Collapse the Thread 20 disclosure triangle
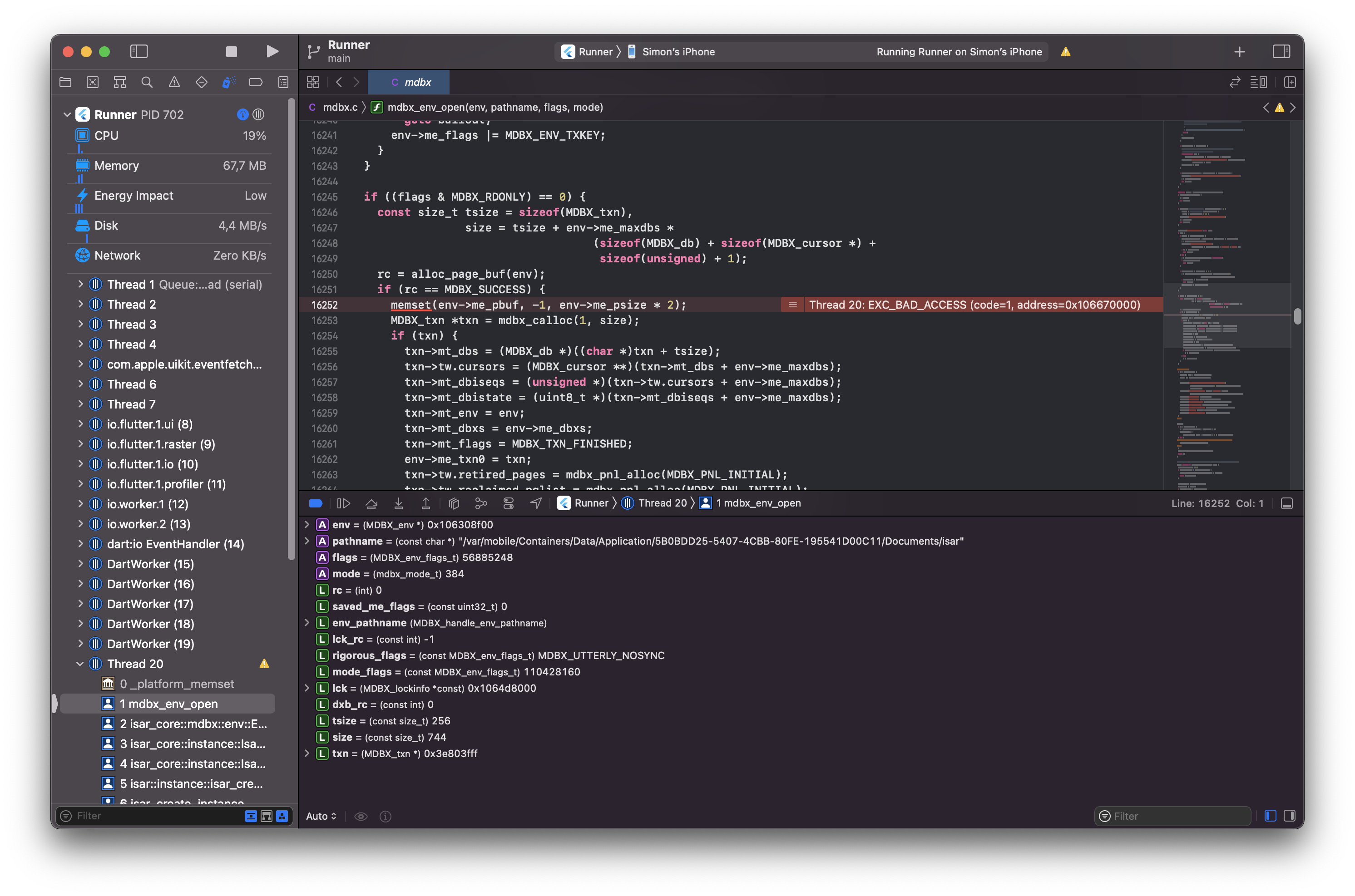 [x=80, y=664]
